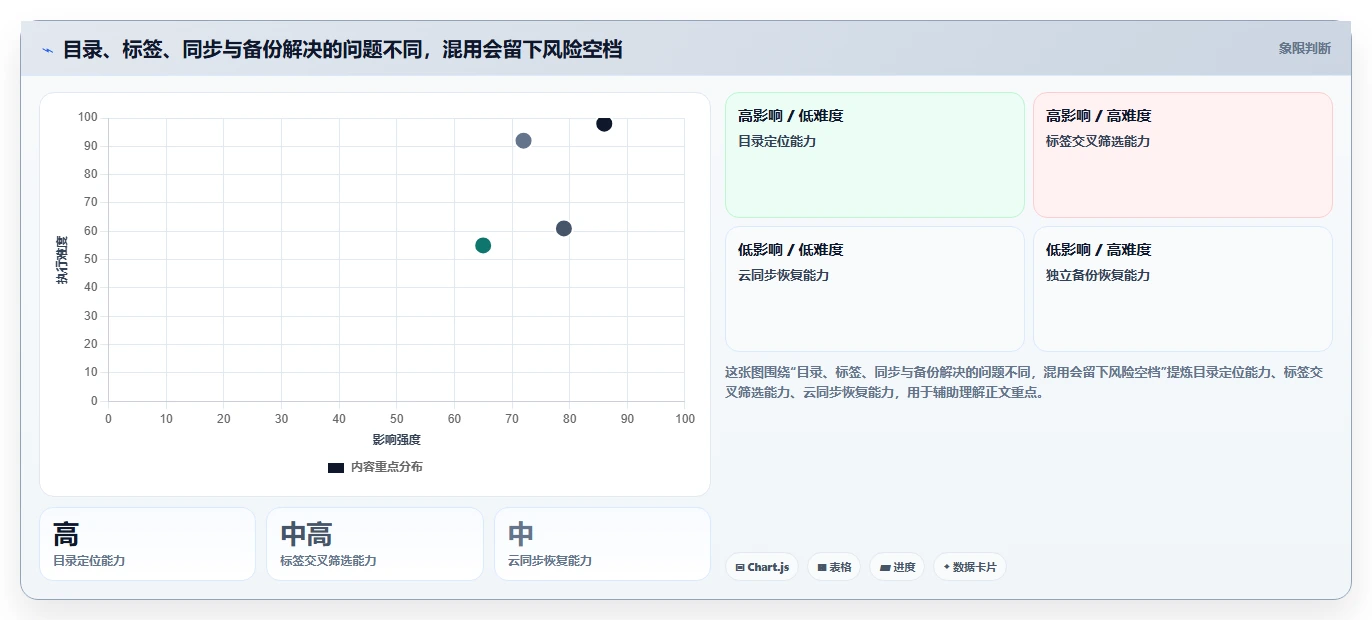This screenshot has height=620, width=1372.
Task: Open the 高影响 / 高难度 quadrant card
Action: (1183, 155)
